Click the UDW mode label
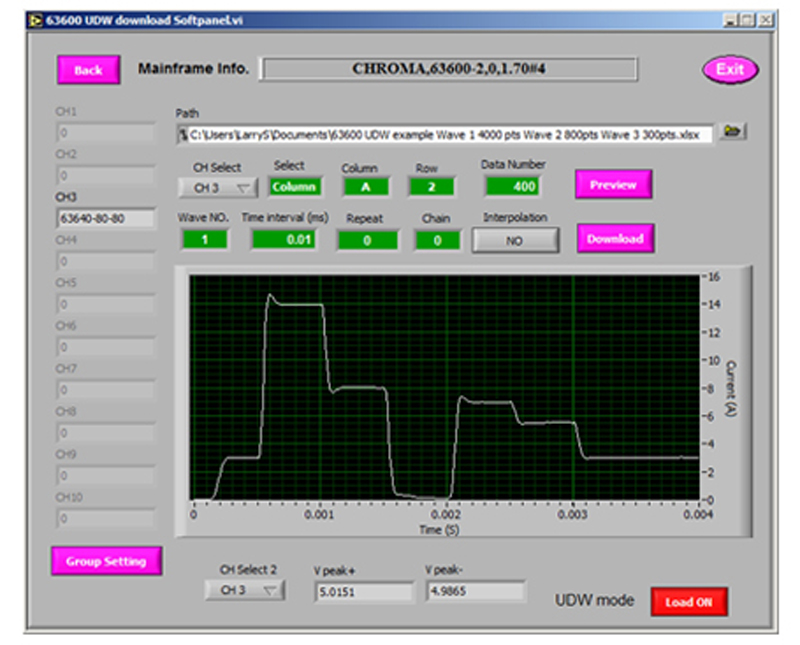This screenshot has width=800, height=645. tap(594, 600)
